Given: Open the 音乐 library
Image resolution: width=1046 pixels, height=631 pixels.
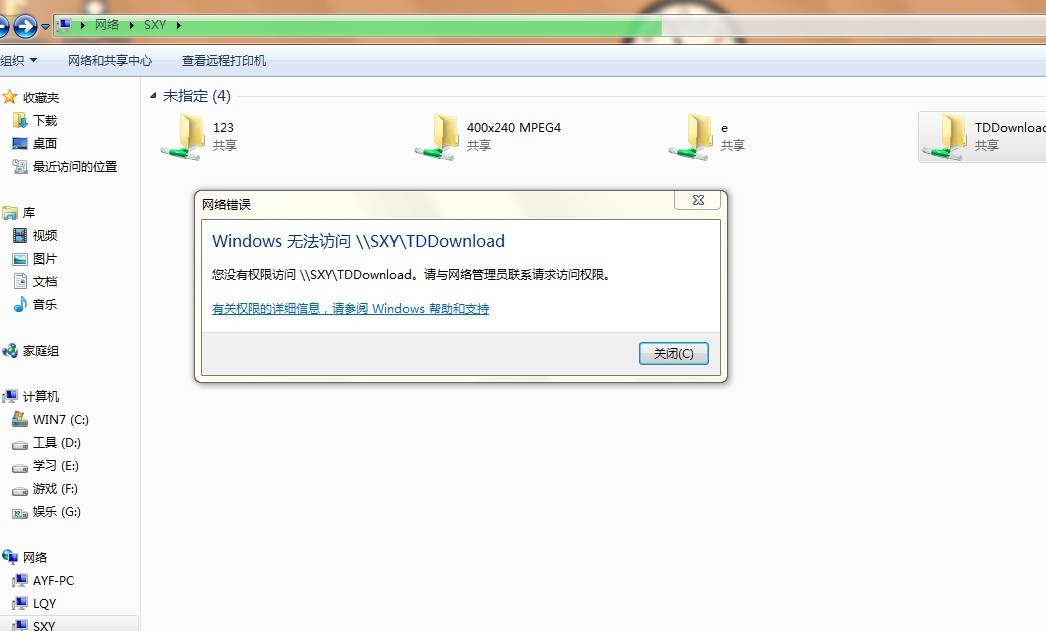Looking at the screenshot, I should (x=45, y=305).
